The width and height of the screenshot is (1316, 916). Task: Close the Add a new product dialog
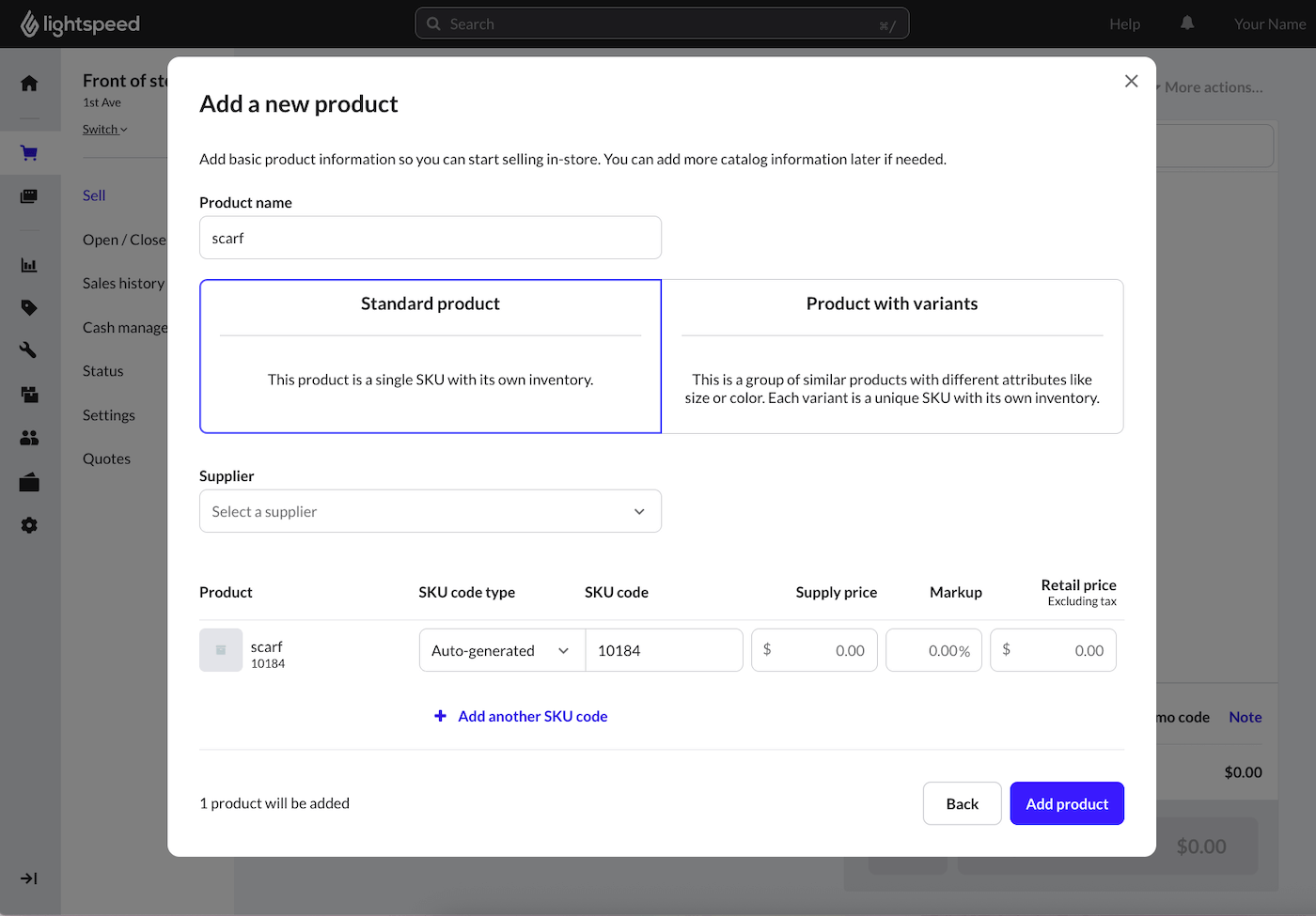coord(1131,82)
